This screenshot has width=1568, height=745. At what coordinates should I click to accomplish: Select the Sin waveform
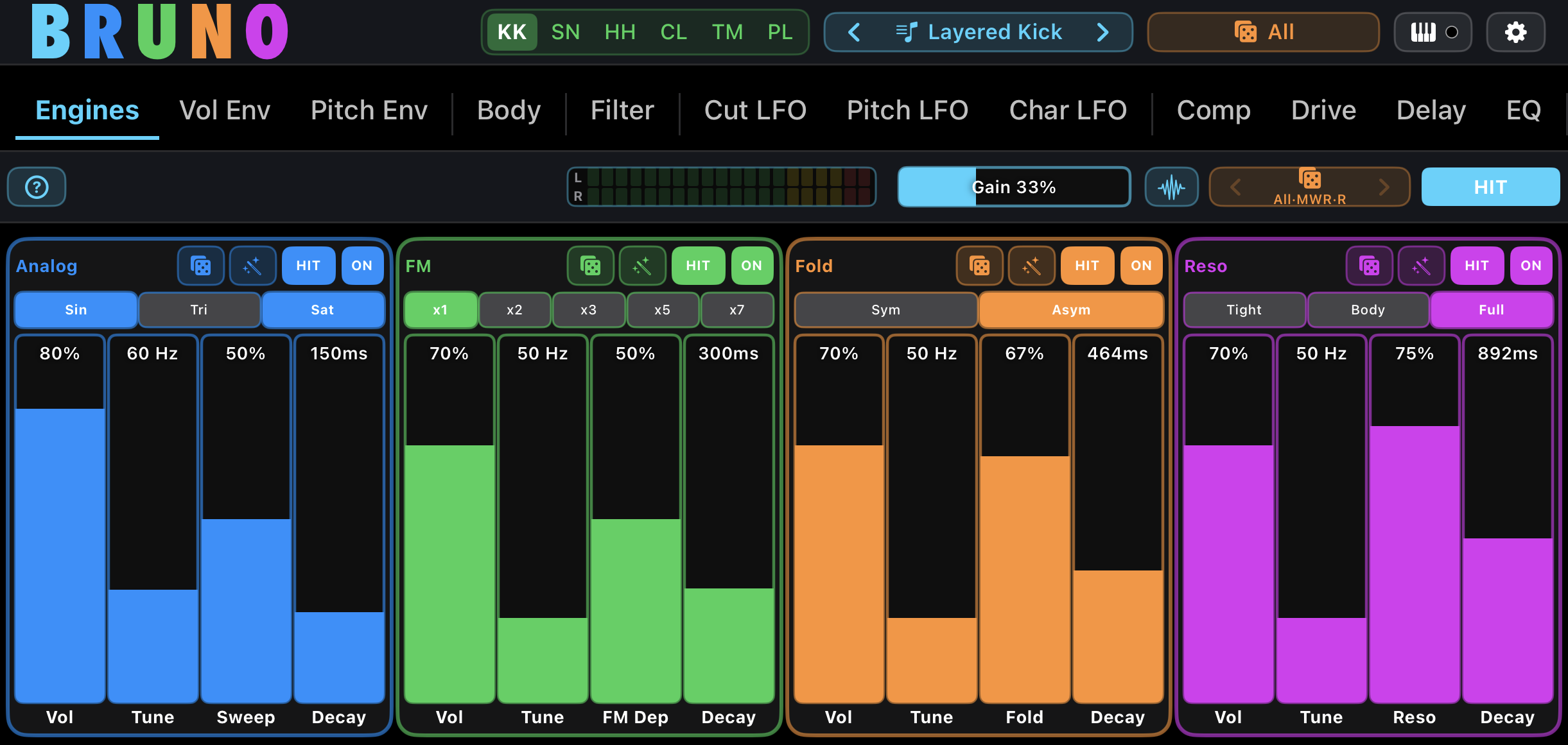click(76, 310)
